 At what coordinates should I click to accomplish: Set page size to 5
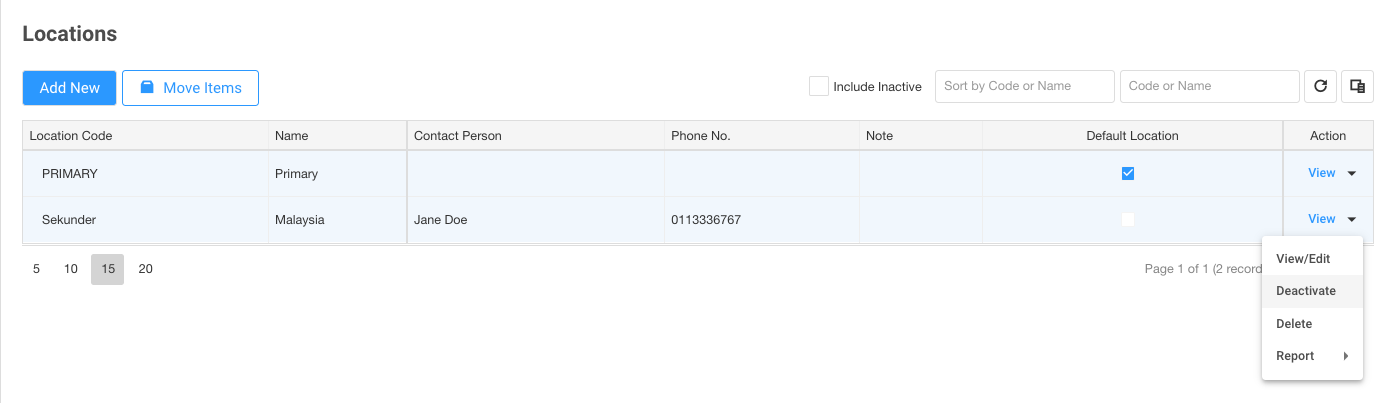coord(37,269)
